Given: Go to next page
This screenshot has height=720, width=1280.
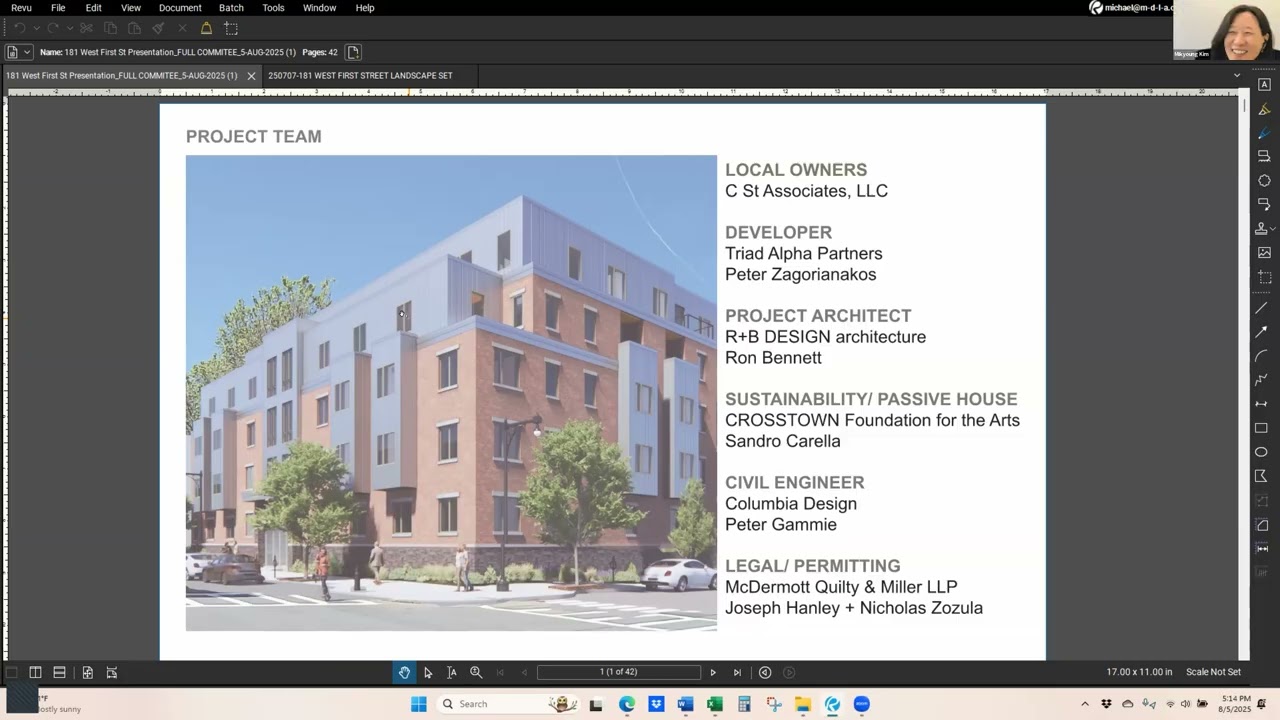Looking at the screenshot, I should (x=713, y=672).
